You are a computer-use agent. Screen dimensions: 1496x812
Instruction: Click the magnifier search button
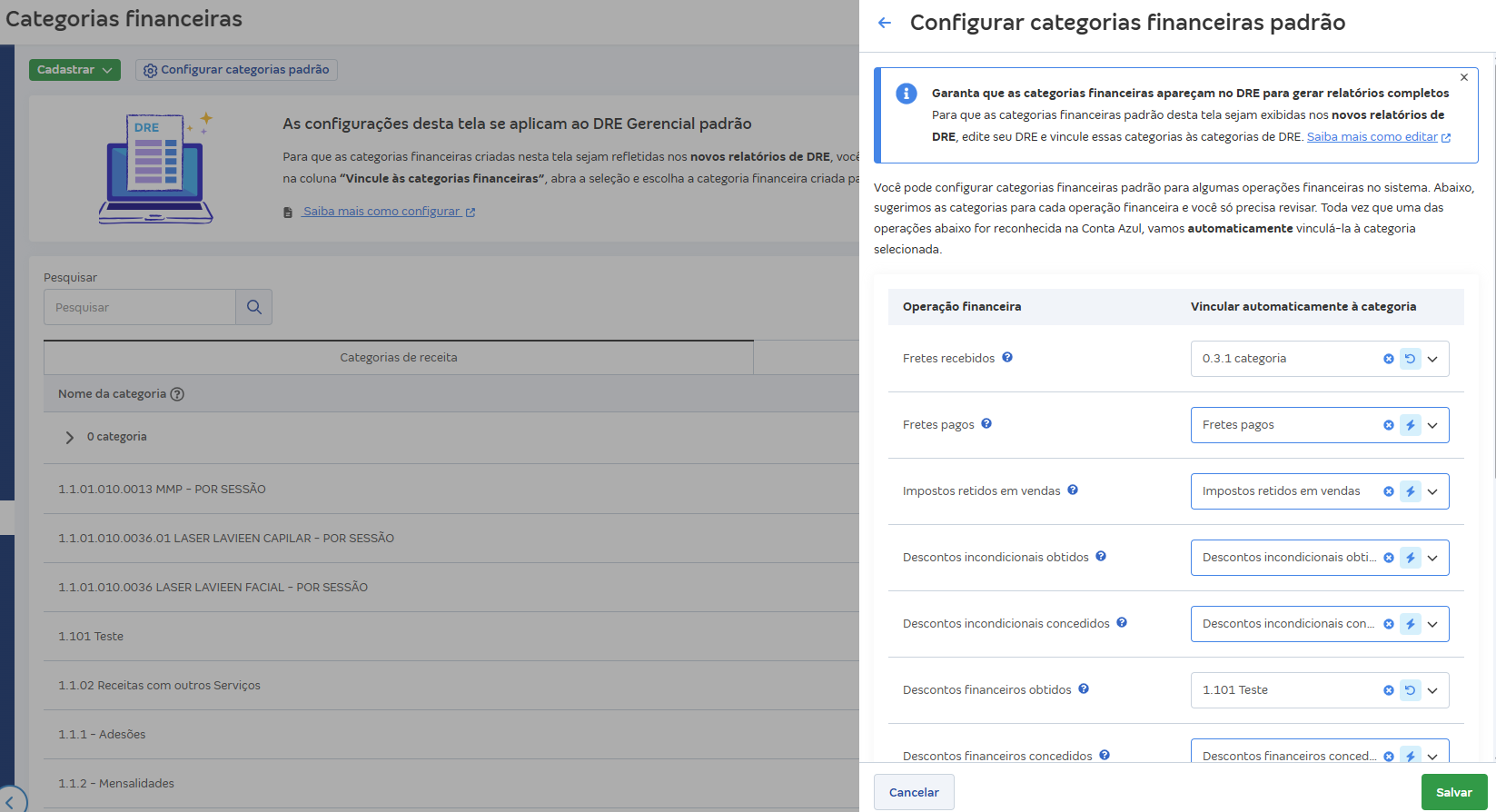(x=254, y=307)
